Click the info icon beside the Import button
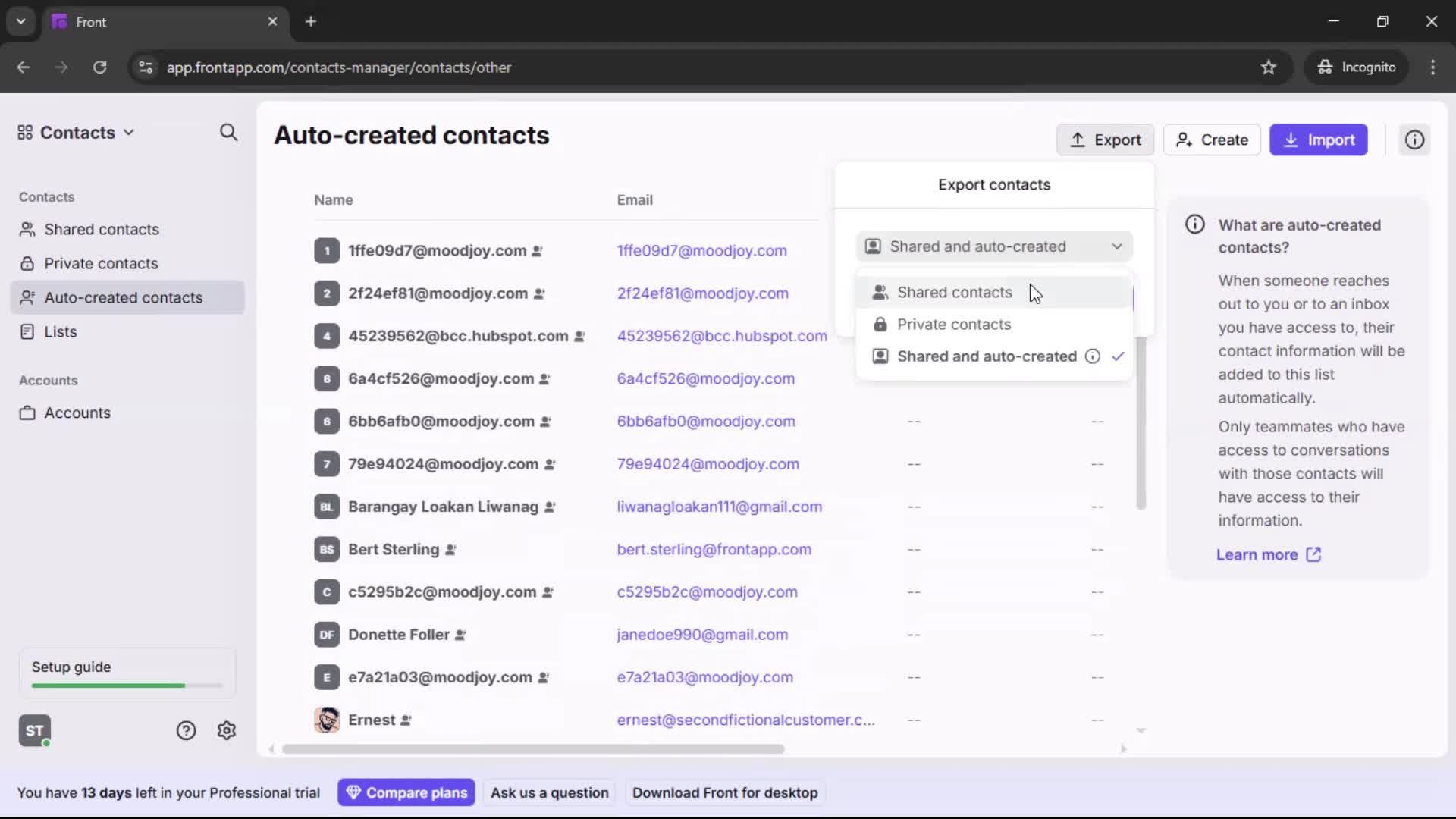This screenshot has width=1456, height=819. 1414,140
